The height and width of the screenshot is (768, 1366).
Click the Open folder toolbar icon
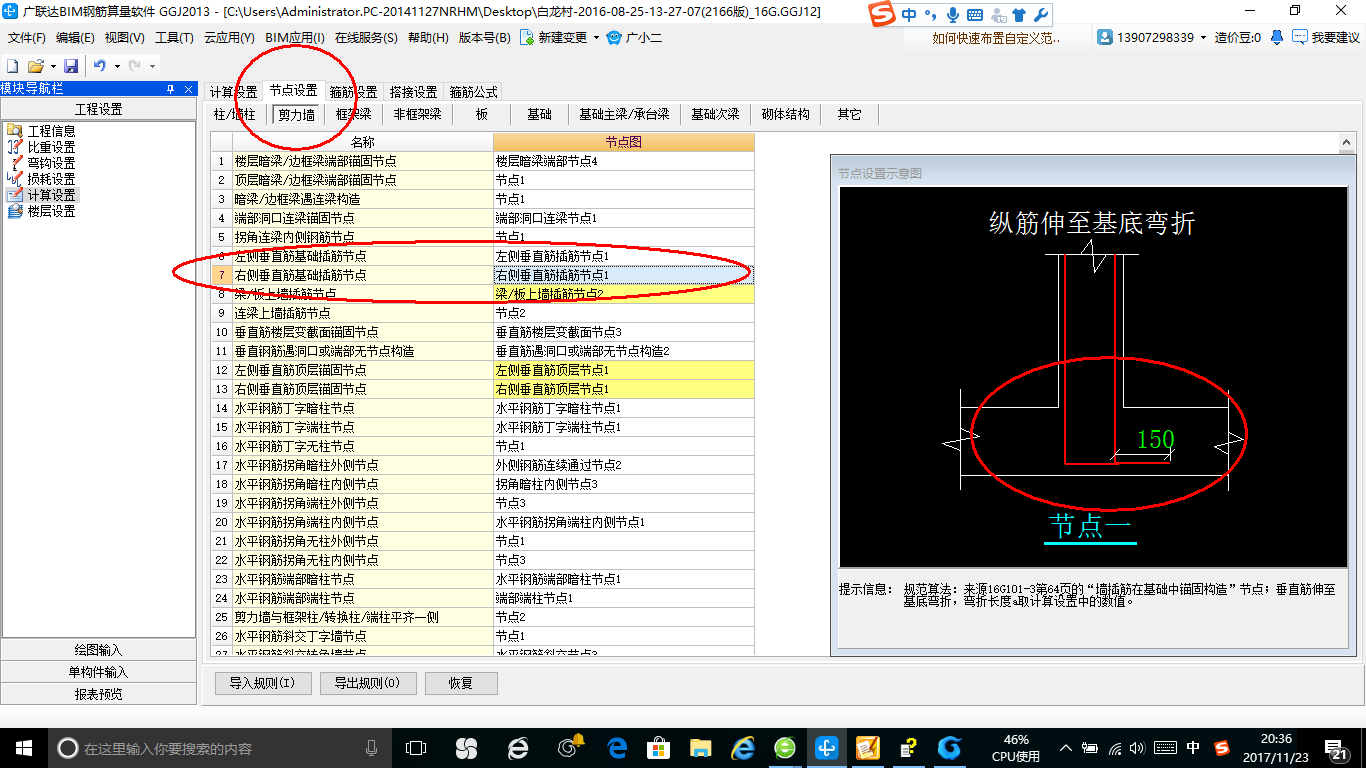pyautogui.click(x=35, y=66)
